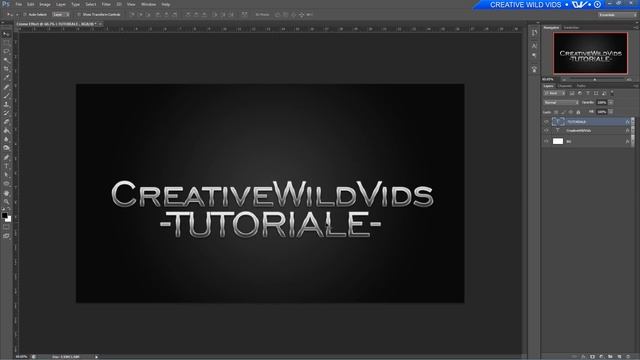The width and height of the screenshot is (640, 360).
Task: Click the Opacity value field
Action: pyautogui.click(x=602, y=102)
